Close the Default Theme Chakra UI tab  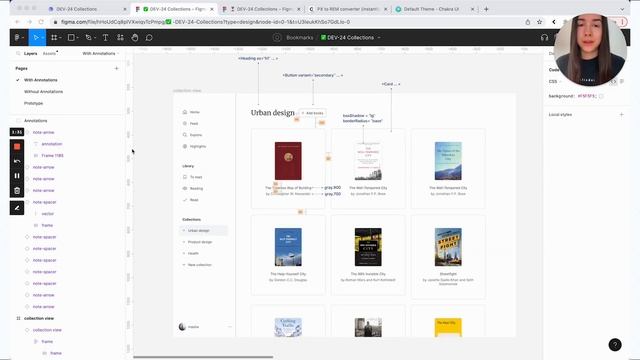[x=472, y=9]
